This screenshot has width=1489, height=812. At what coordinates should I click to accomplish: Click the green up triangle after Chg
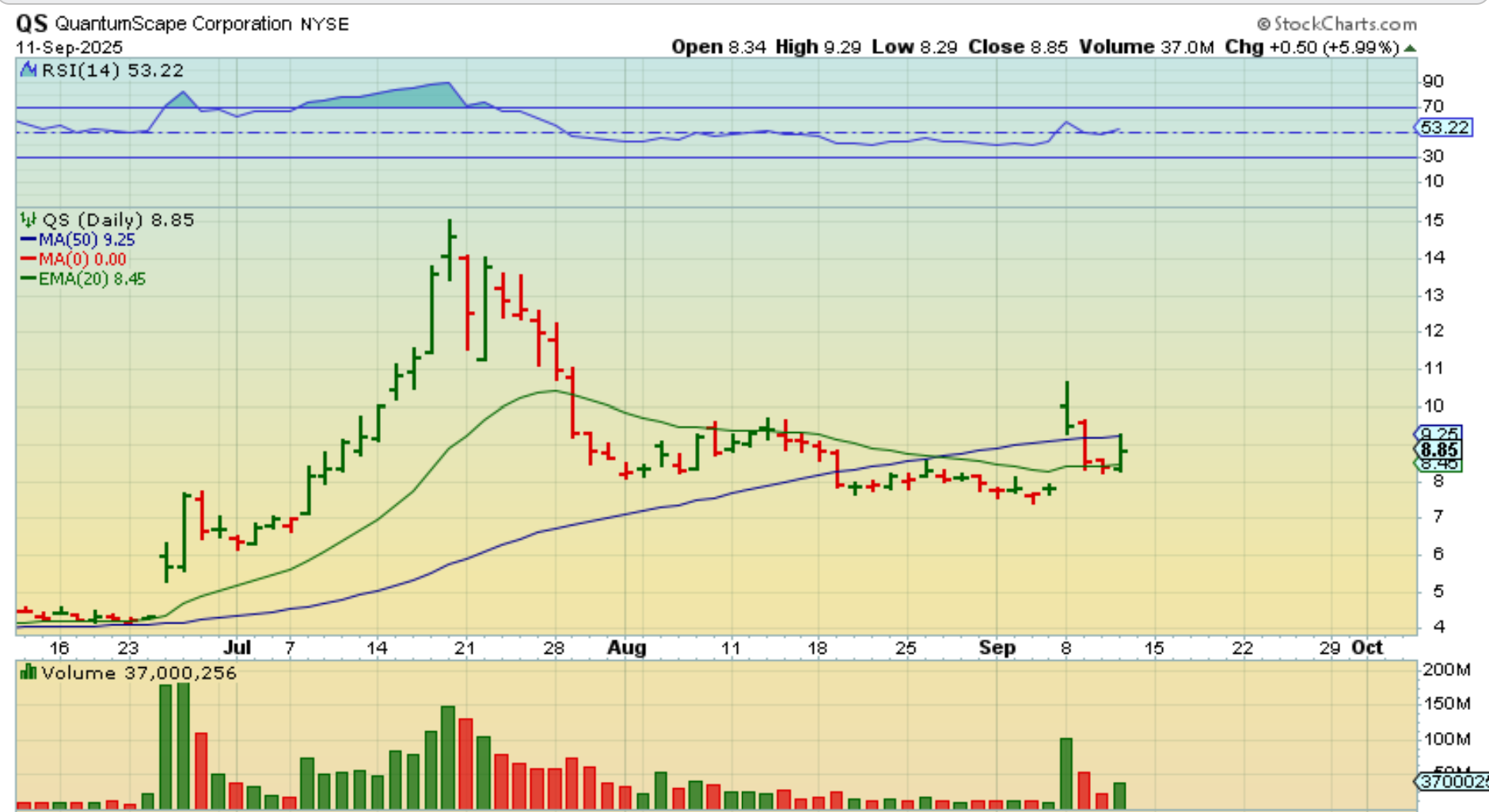coord(1410,48)
